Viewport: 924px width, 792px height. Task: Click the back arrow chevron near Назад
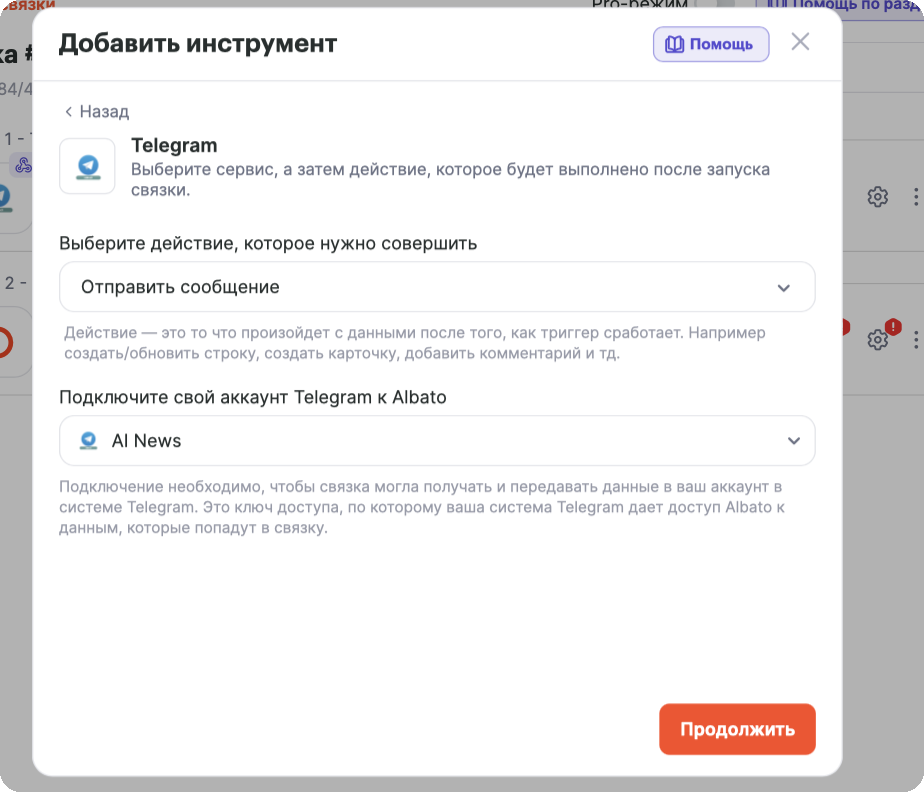68,111
